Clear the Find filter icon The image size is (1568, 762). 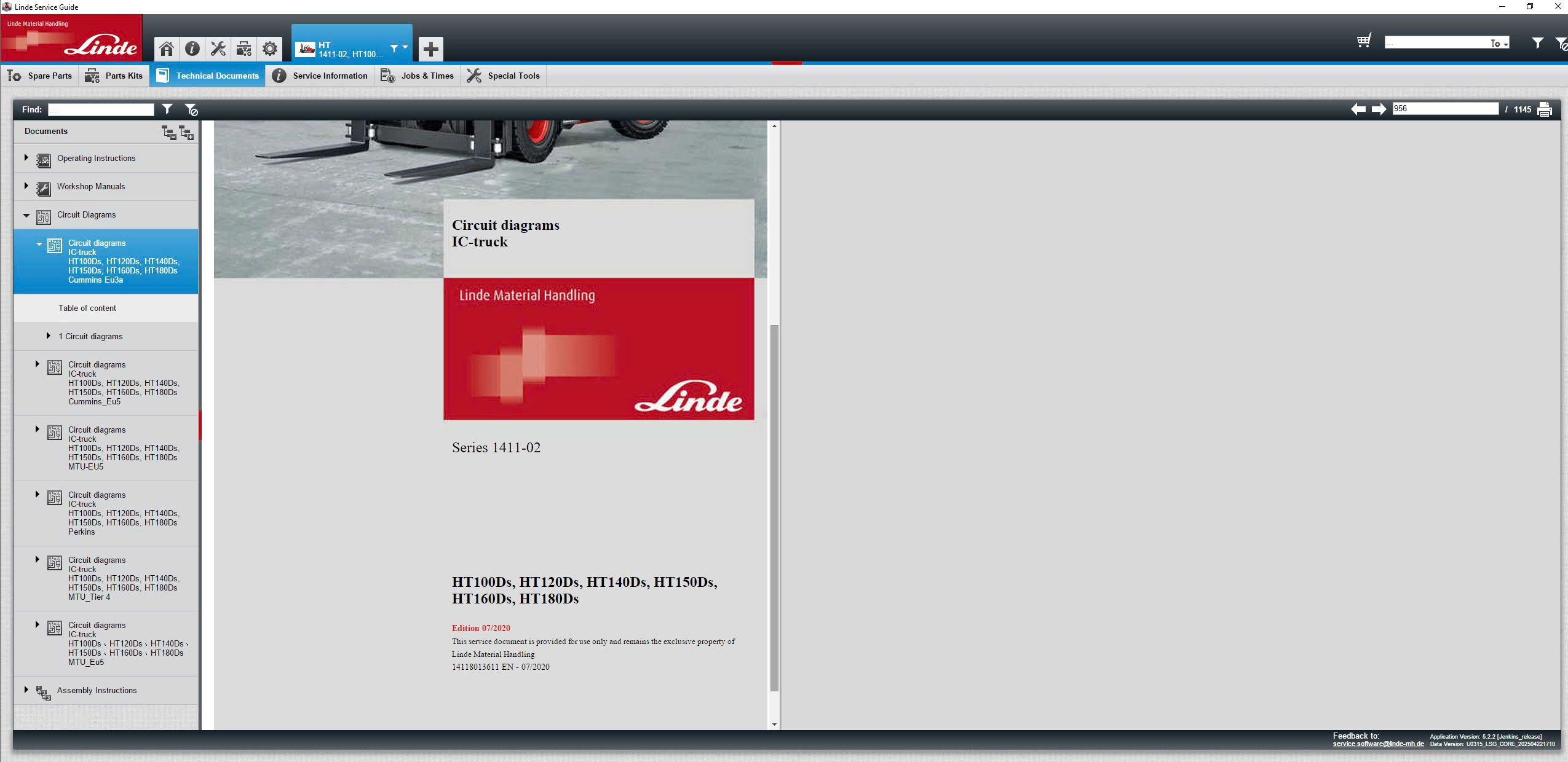tap(191, 109)
